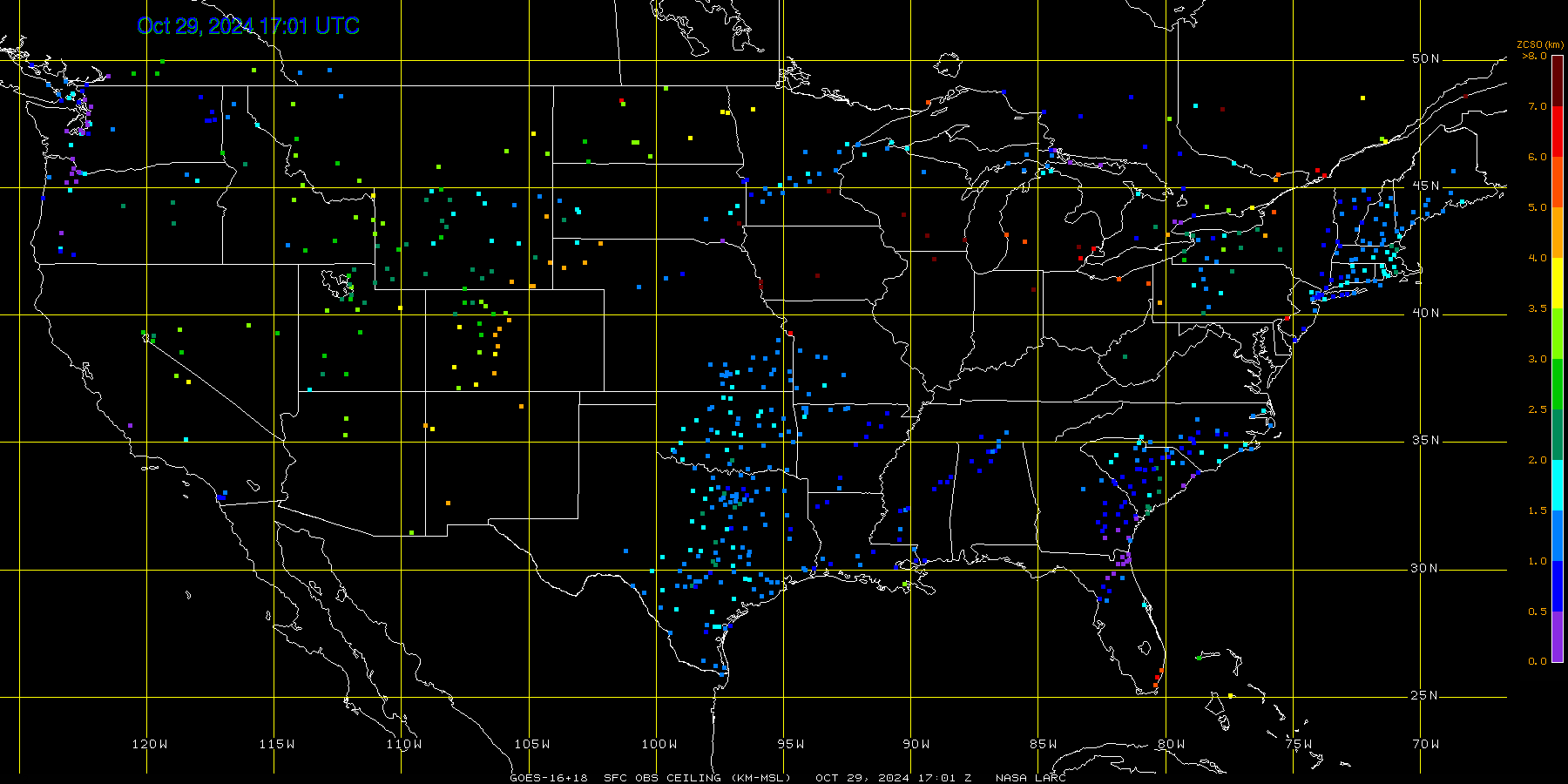Click the "30 N" latitude label

(1425, 568)
